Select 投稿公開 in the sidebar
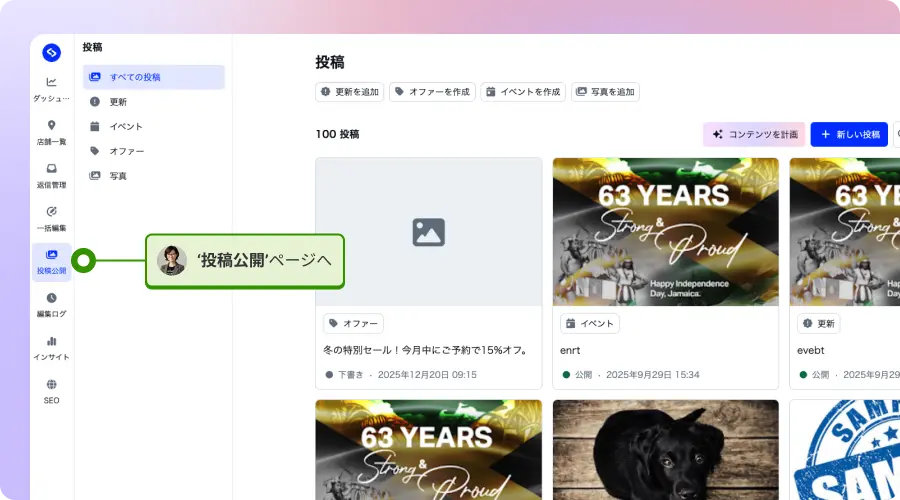Viewport: 900px width, 500px height. point(52,262)
